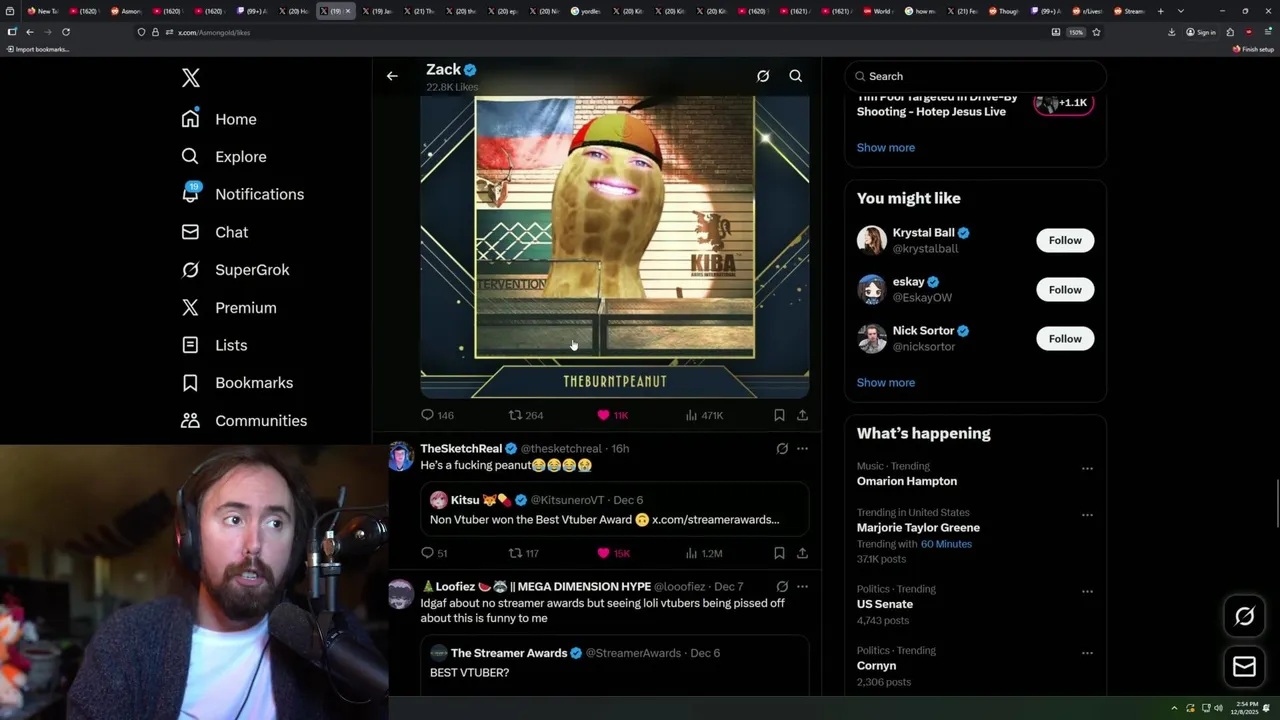
Task: Open more options for Marjorie Taylor Greene trend
Action: (x=1087, y=515)
